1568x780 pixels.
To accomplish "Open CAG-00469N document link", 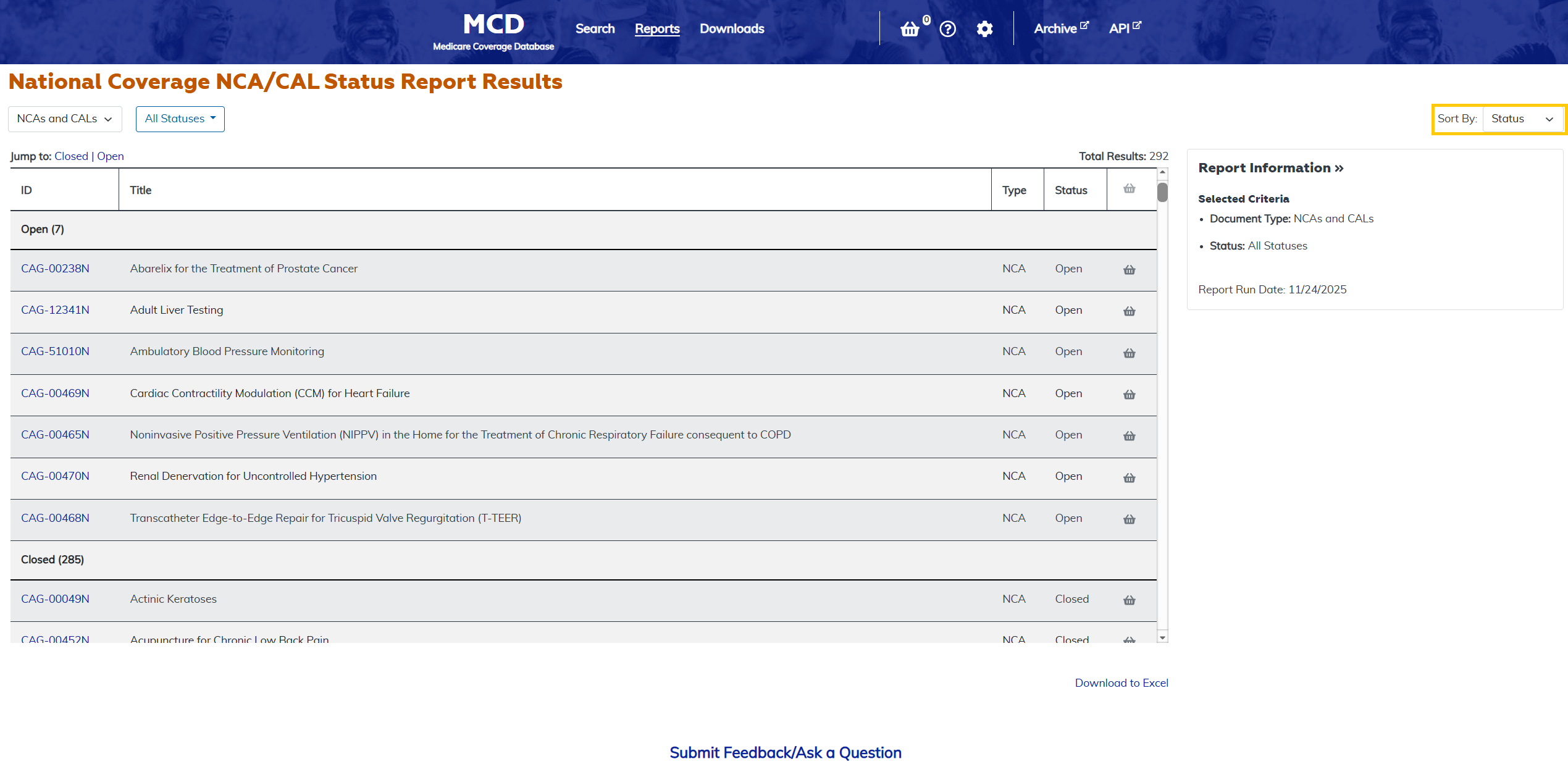I will (55, 393).
